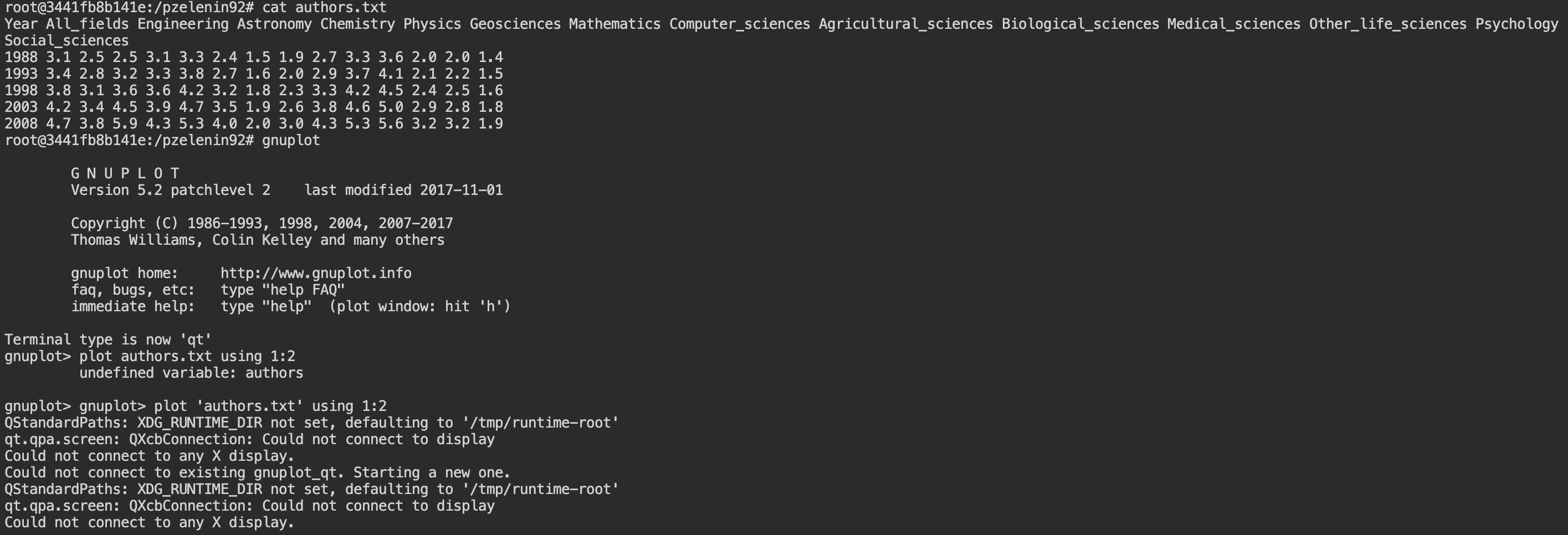Click the Psychology column header

tap(1516, 24)
